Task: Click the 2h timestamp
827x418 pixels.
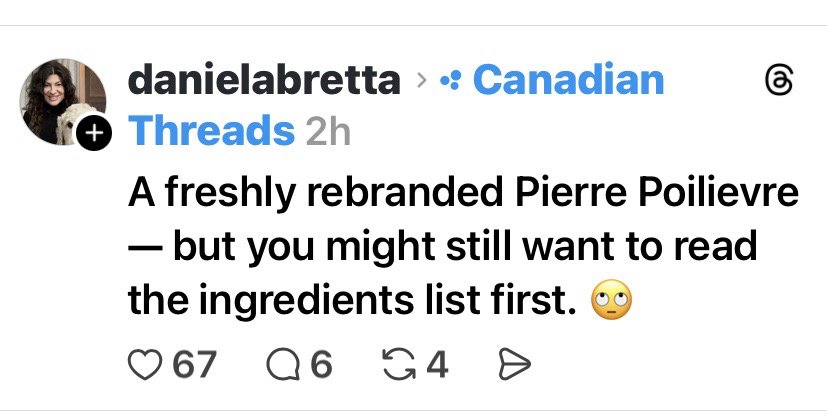Action: point(327,130)
